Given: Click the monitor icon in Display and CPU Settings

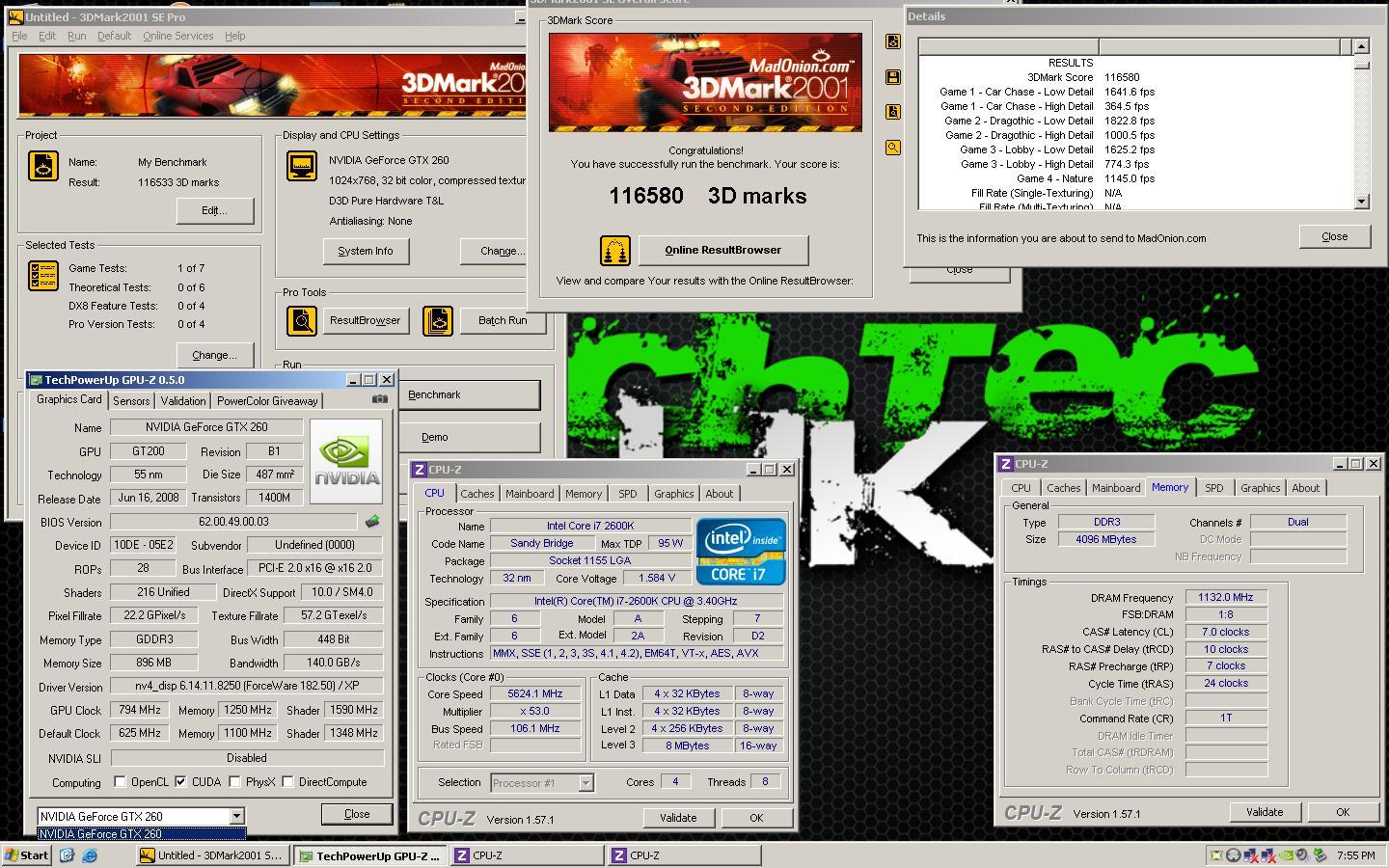Looking at the screenshot, I should 302,166.
